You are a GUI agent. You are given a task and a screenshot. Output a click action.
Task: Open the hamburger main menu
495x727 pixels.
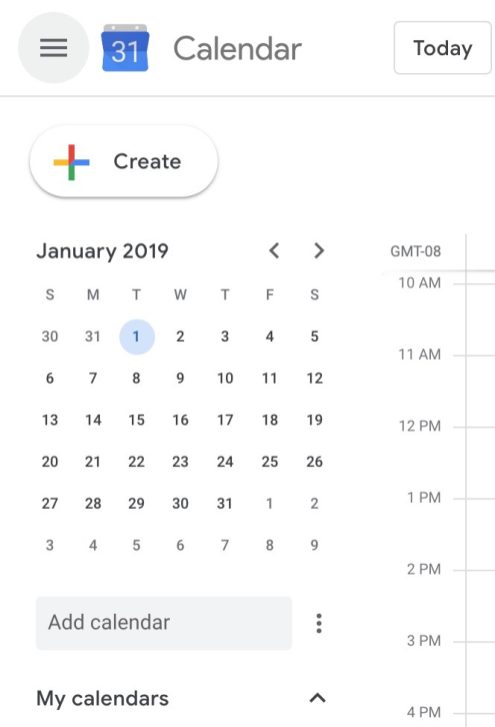(x=53, y=48)
